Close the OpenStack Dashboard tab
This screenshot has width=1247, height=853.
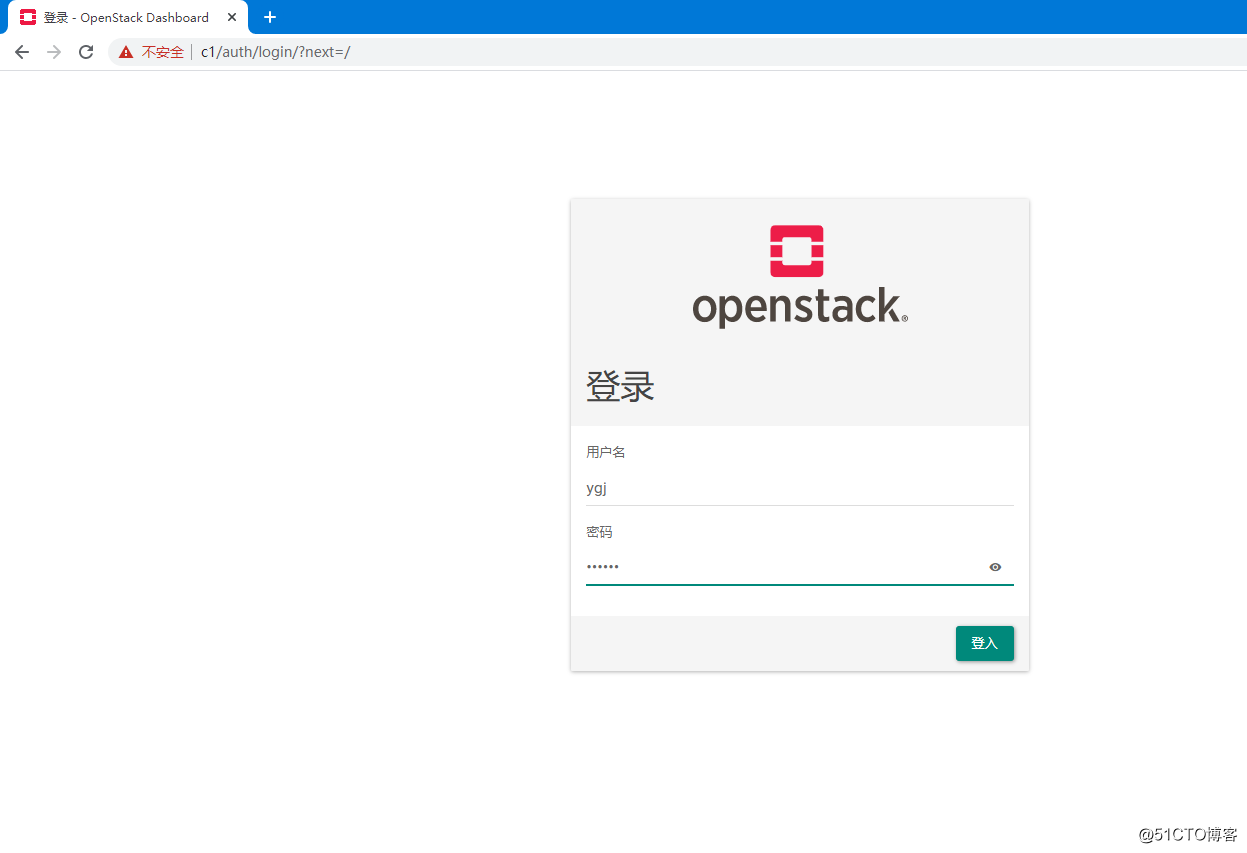[232, 17]
